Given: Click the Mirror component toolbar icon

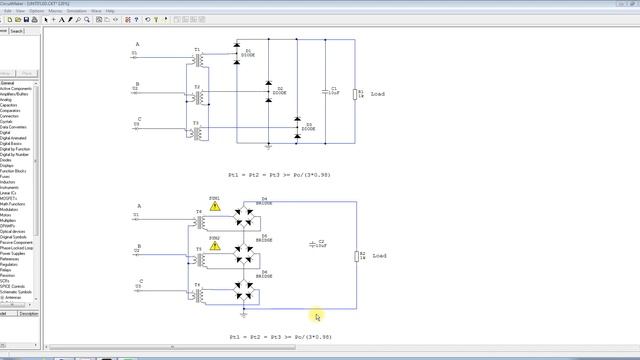Looking at the screenshot, I should [116, 20].
